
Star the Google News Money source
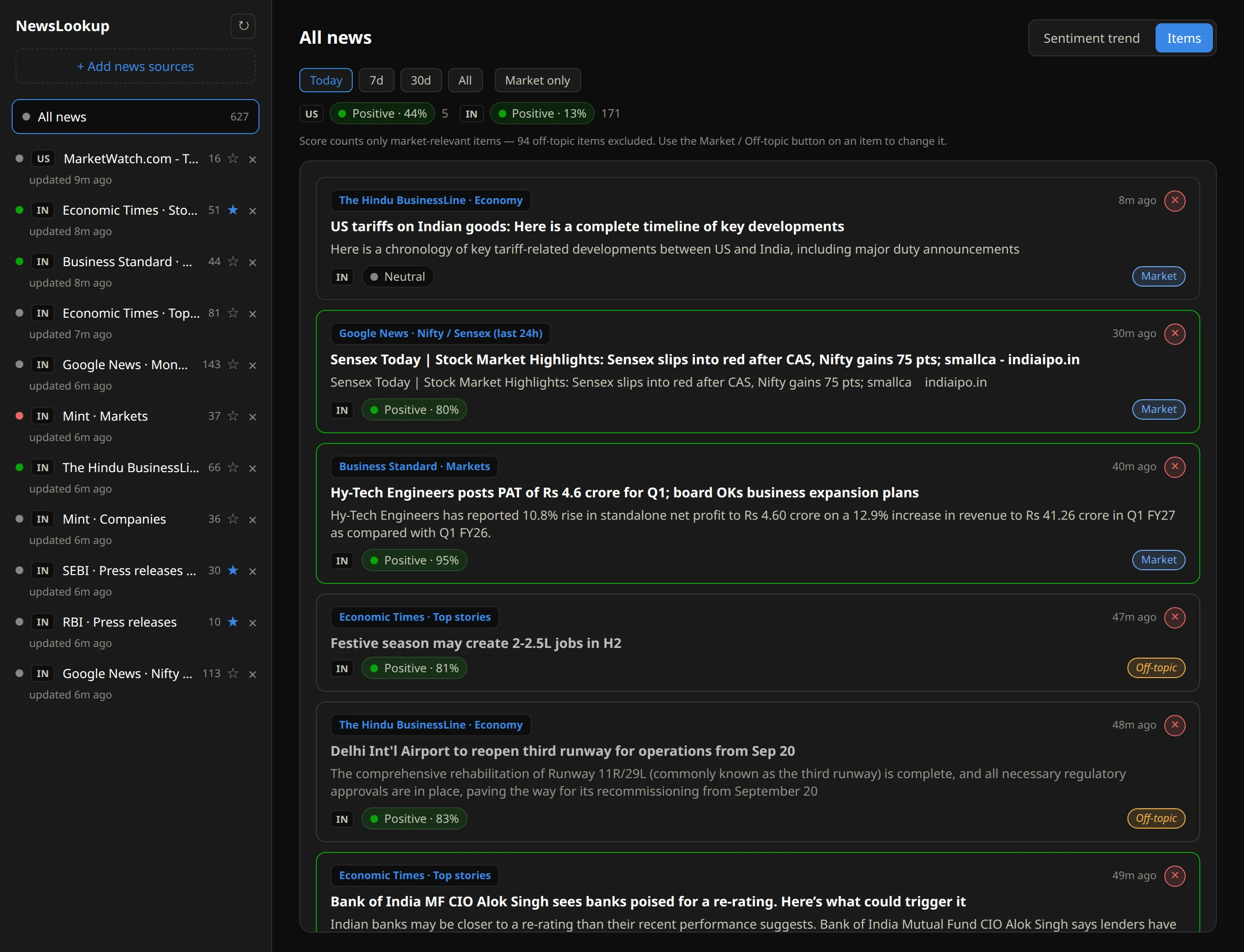click(x=233, y=364)
